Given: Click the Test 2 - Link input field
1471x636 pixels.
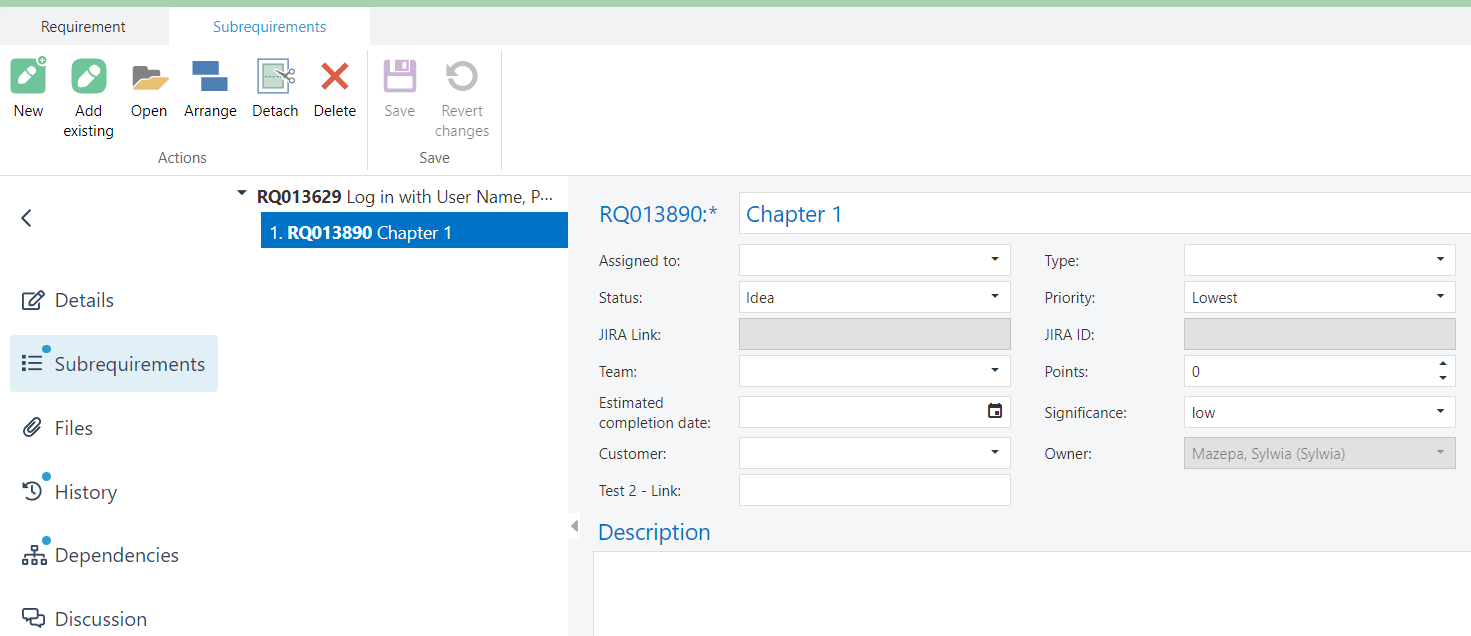Looking at the screenshot, I should click(x=874, y=490).
